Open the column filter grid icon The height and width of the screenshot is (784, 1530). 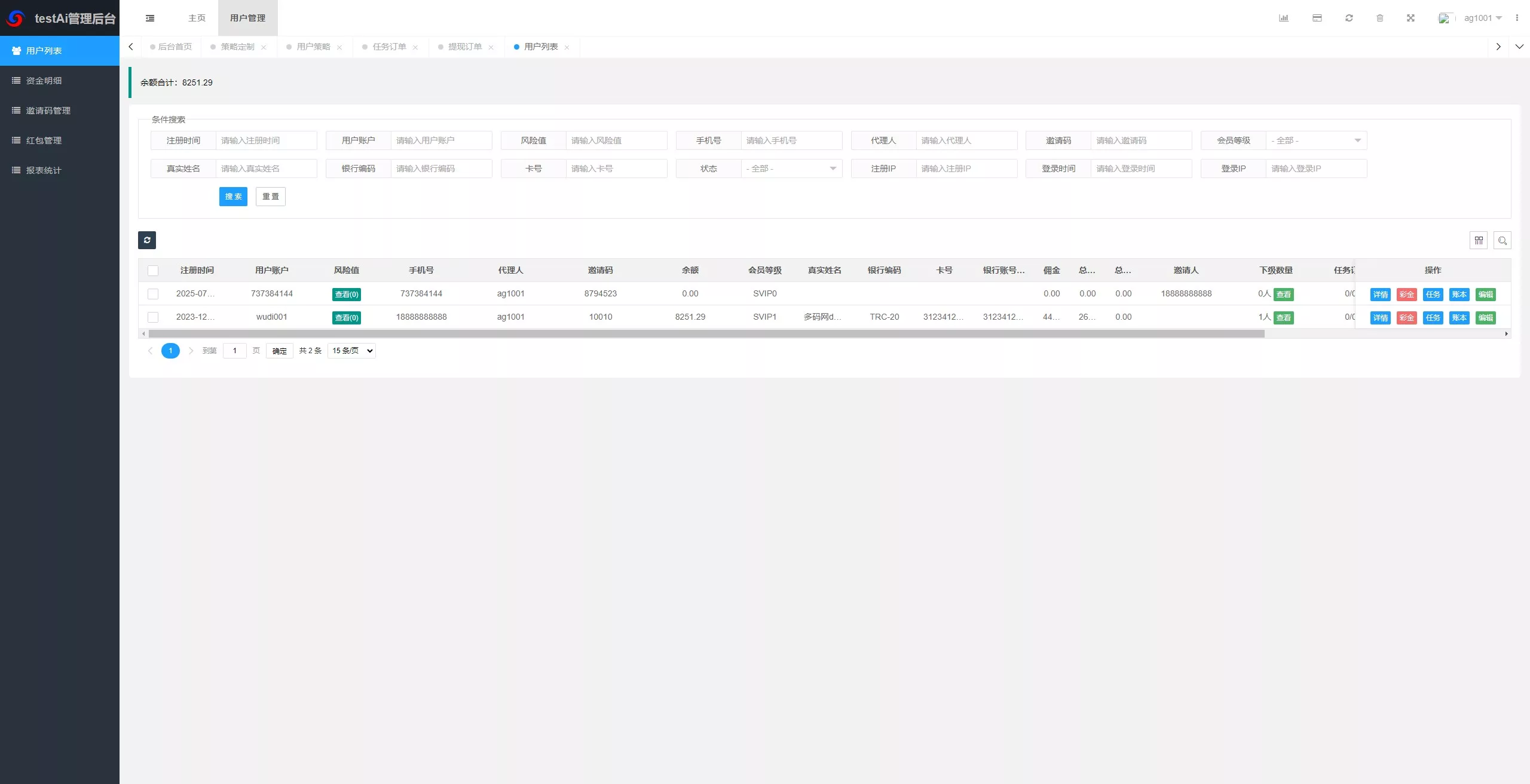pos(1479,240)
